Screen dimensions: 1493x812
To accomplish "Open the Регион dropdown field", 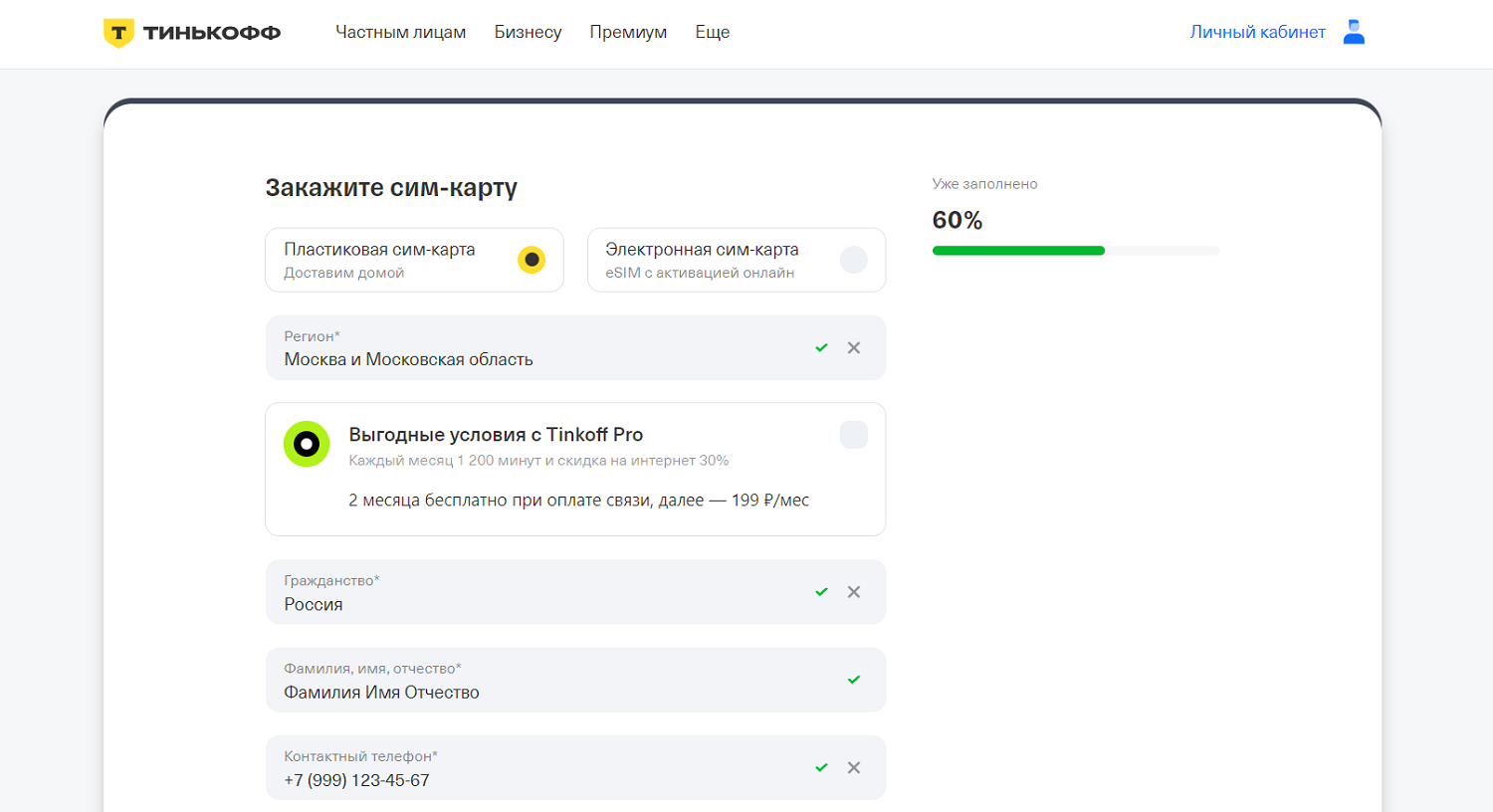I will click(x=575, y=348).
